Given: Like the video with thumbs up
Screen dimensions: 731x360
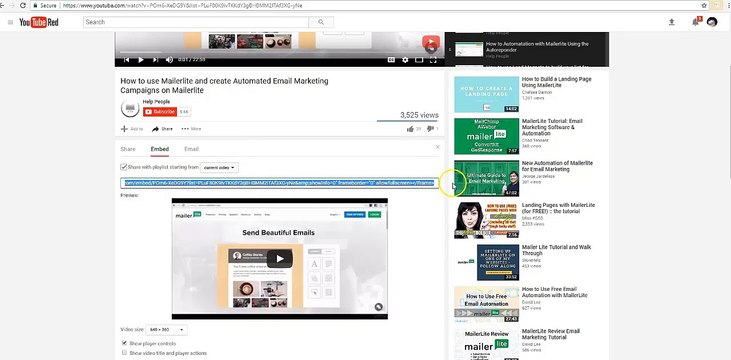Looking at the screenshot, I should (x=410, y=129).
